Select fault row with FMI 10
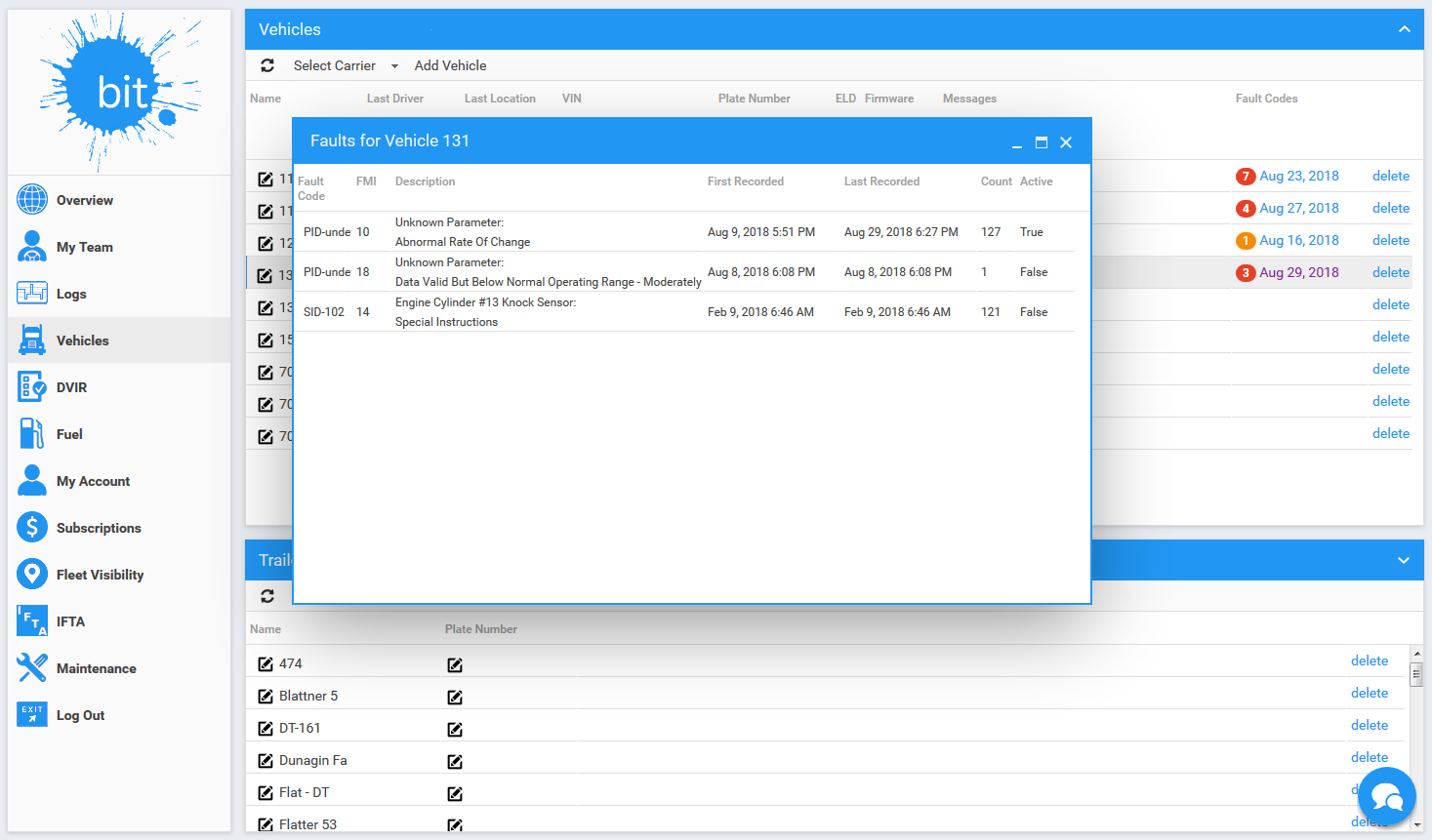The image size is (1432, 840). pyautogui.click(x=684, y=232)
